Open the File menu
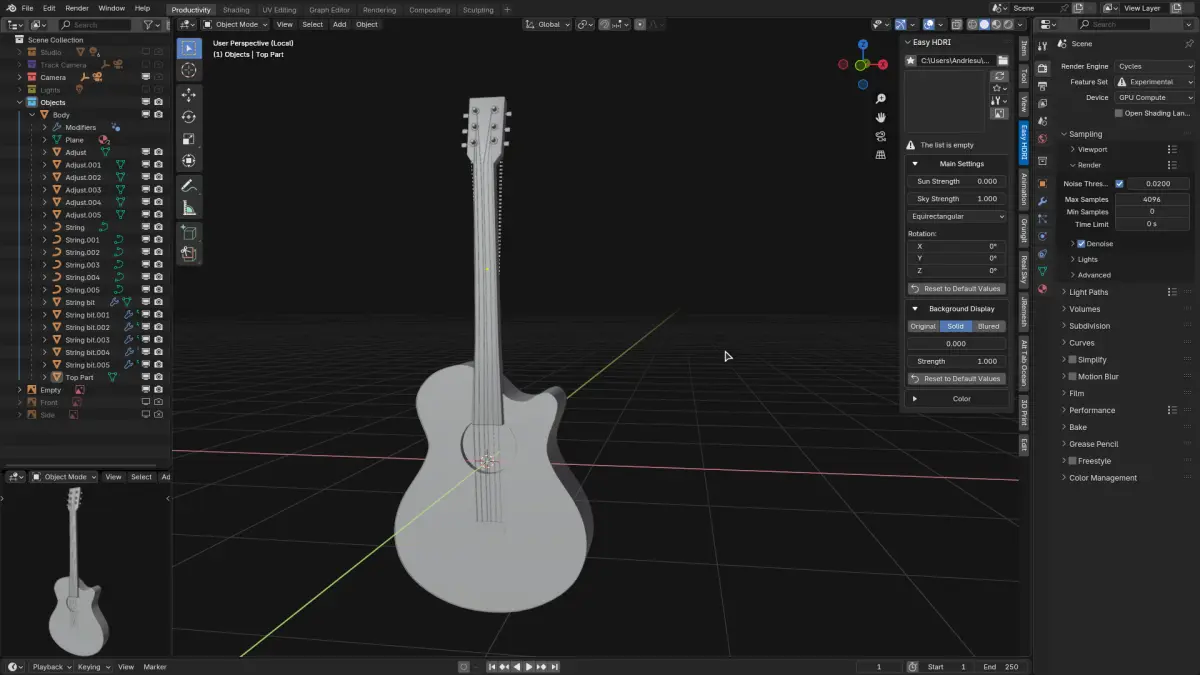1200x675 pixels. click(x=27, y=8)
